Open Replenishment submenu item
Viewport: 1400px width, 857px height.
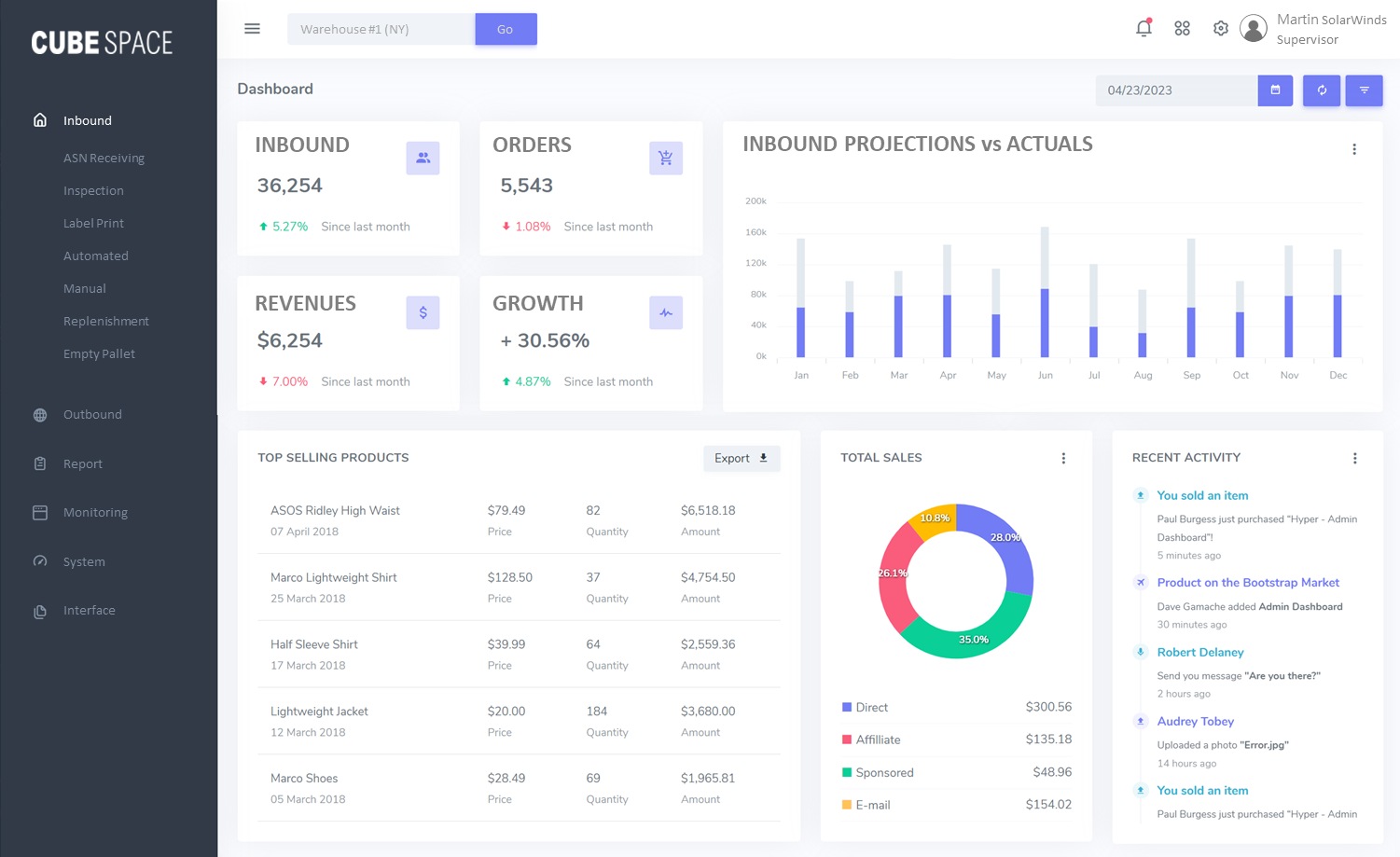click(x=106, y=322)
